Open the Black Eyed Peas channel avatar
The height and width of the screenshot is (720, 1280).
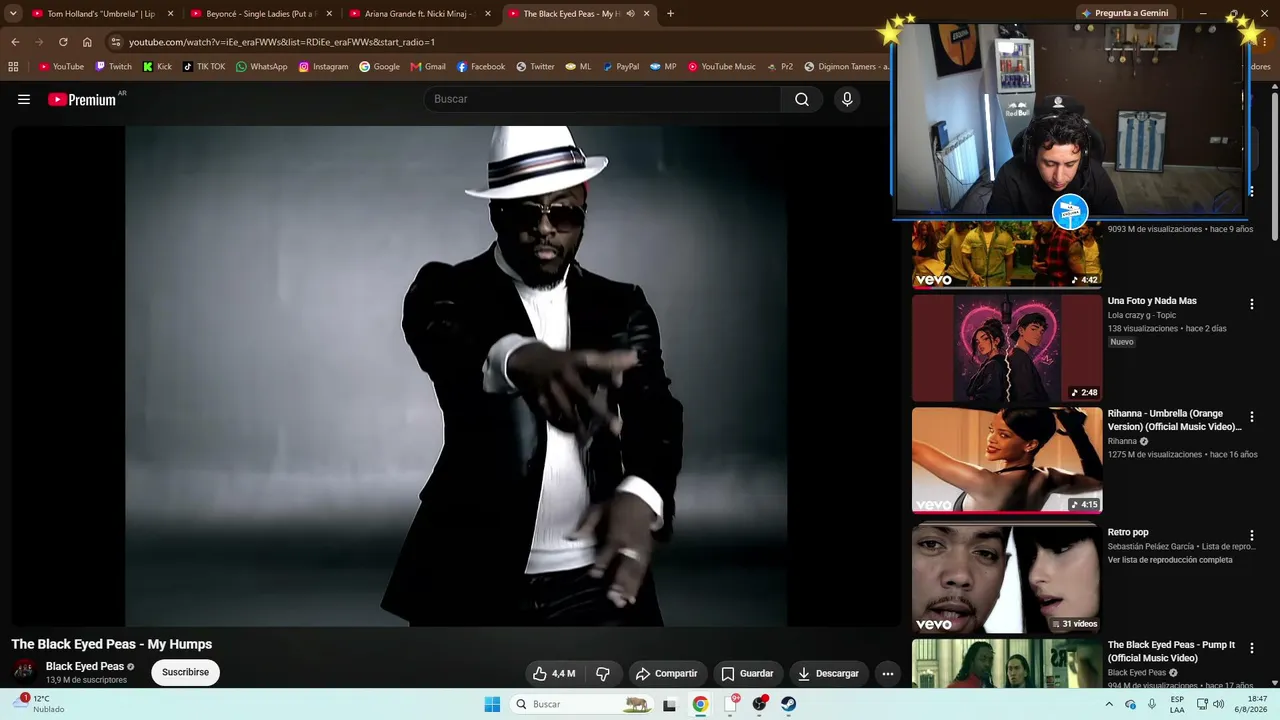[x=24, y=671]
